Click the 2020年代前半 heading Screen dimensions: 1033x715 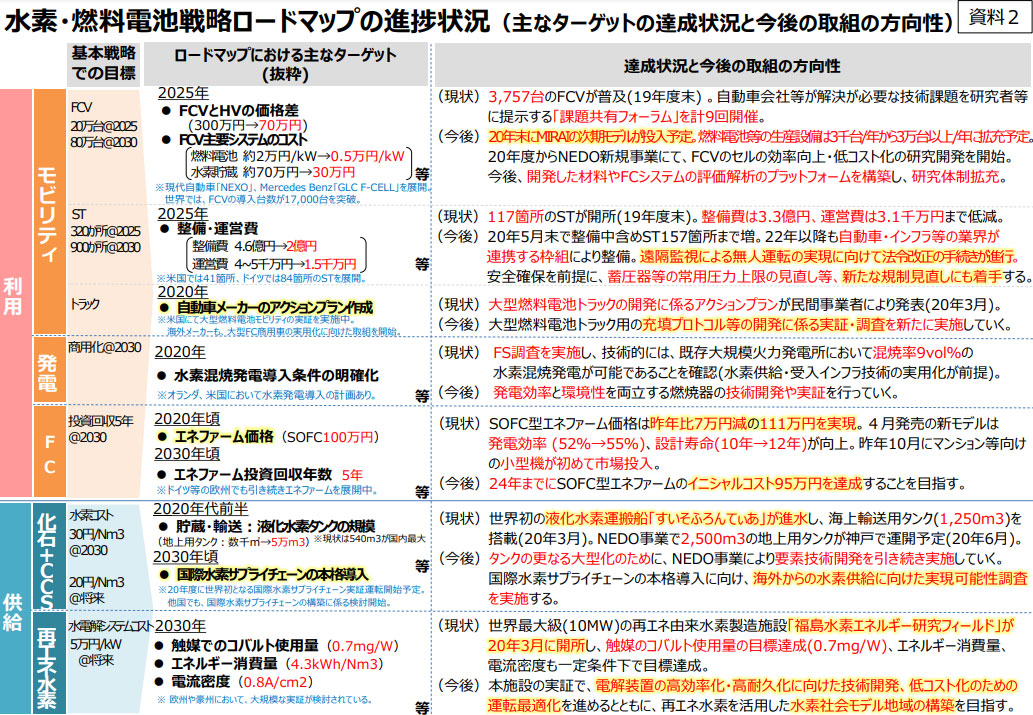pyautogui.click(x=200, y=509)
